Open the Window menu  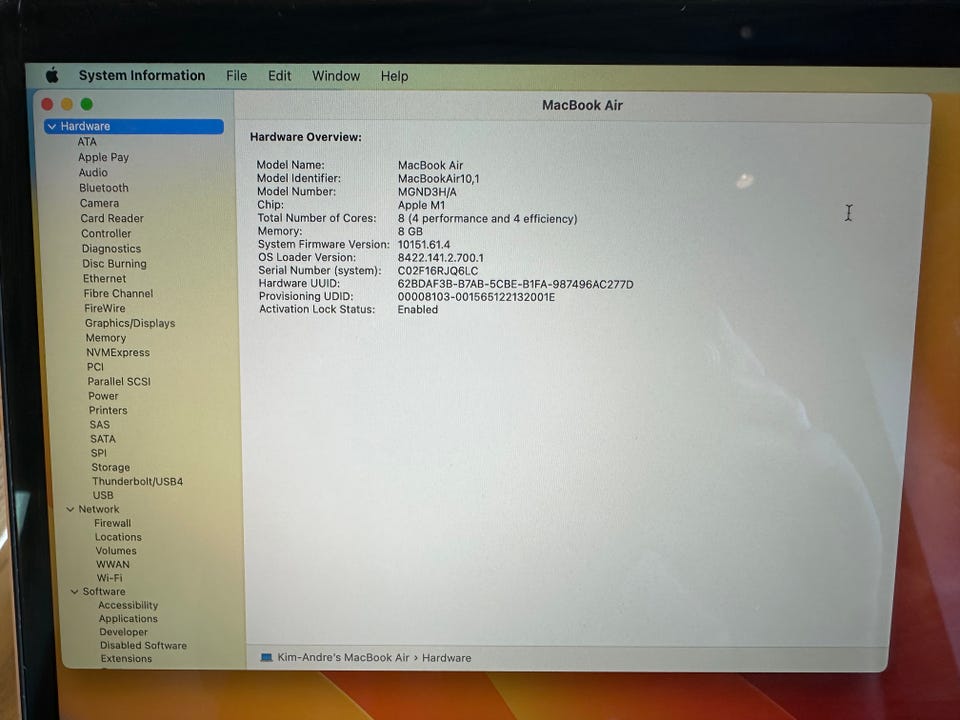pos(336,76)
